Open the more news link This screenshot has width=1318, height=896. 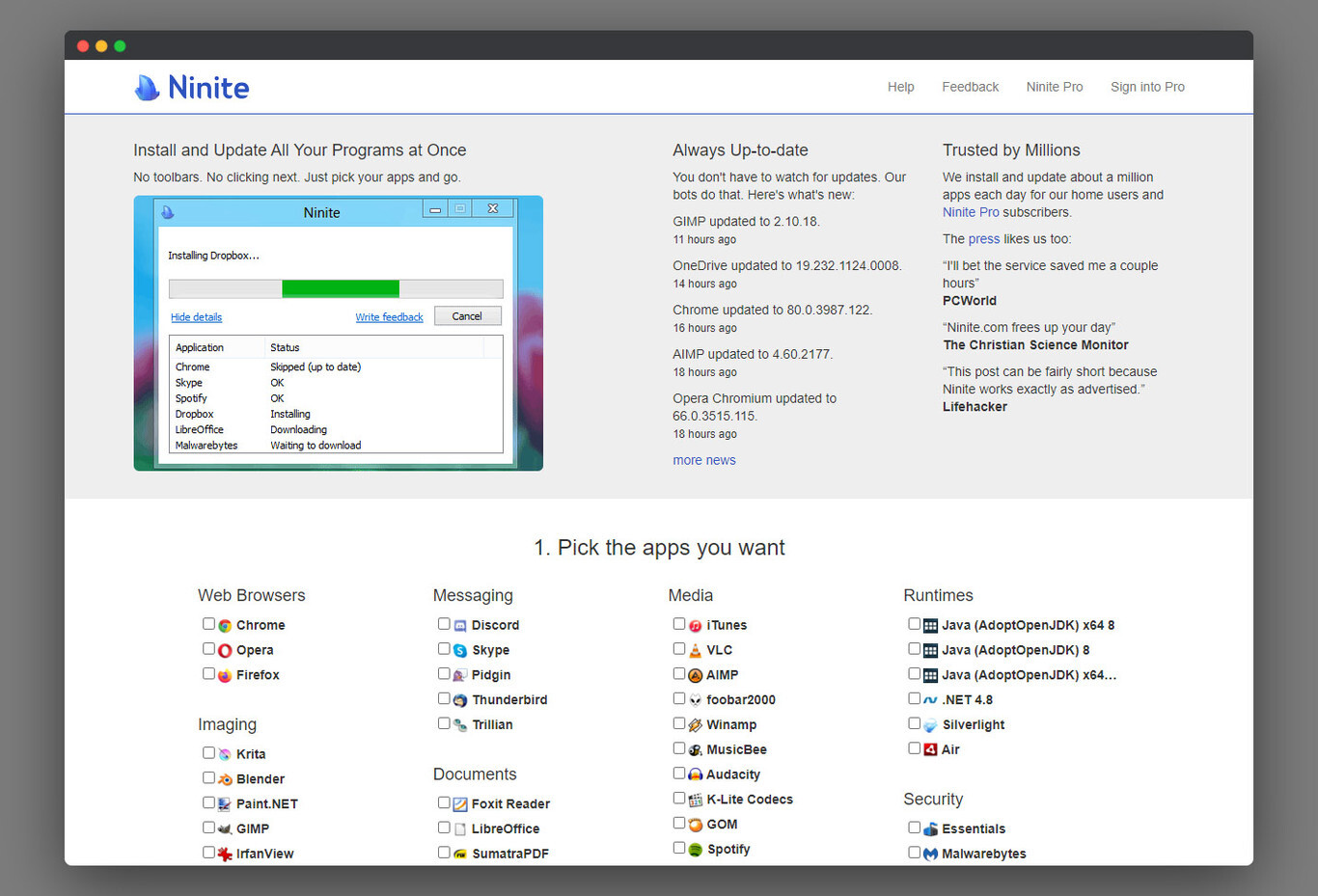point(703,460)
